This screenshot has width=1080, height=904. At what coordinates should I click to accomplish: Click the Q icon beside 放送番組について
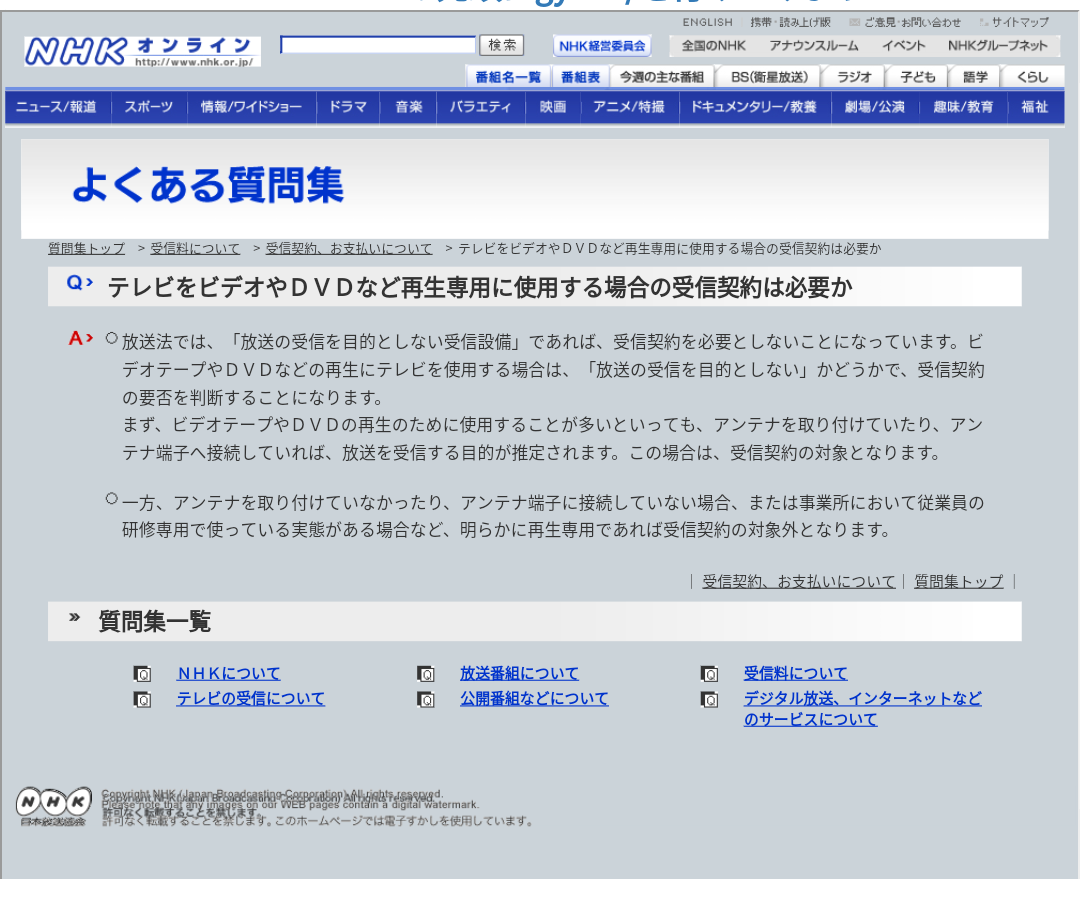(x=426, y=674)
